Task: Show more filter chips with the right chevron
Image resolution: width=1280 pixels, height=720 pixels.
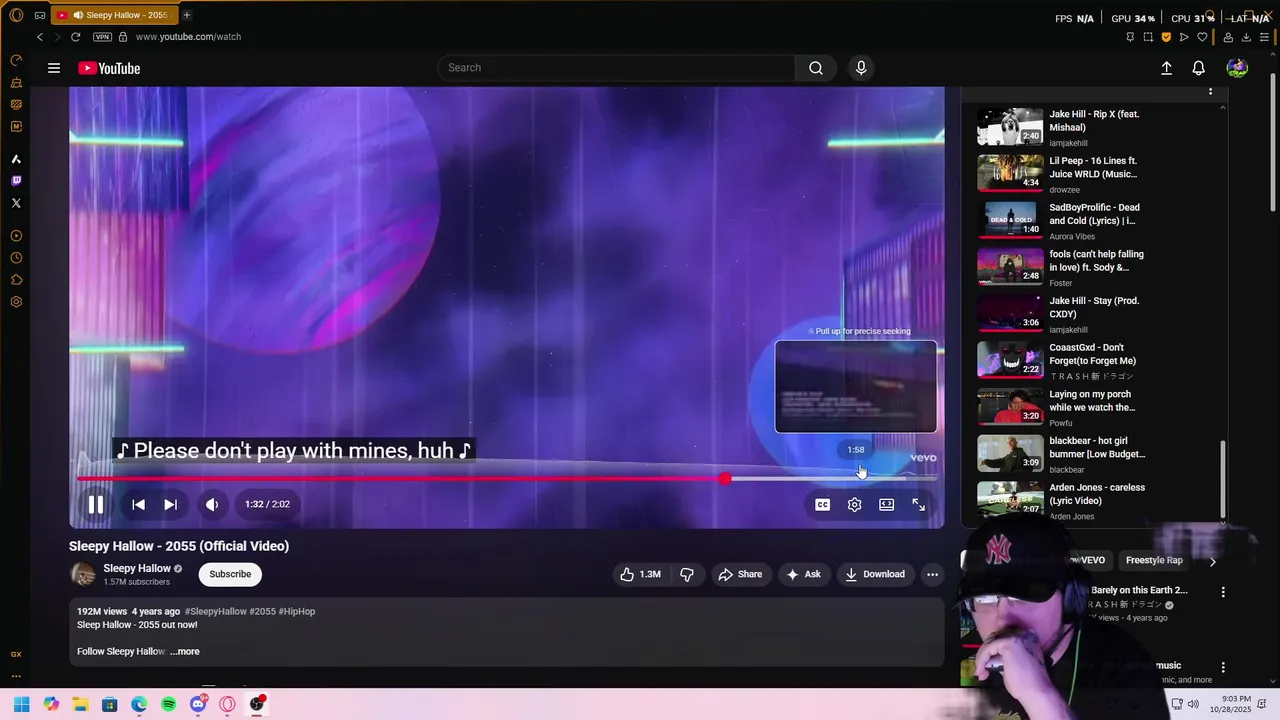Action: [x=1212, y=562]
